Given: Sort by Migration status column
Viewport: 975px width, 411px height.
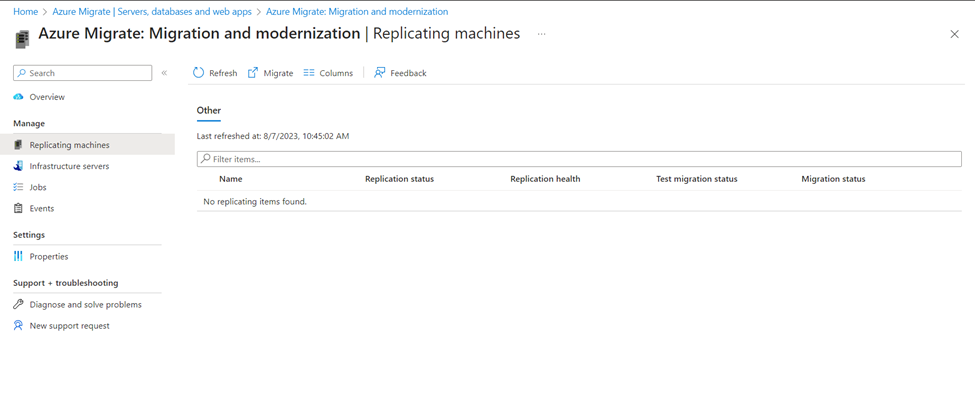Looking at the screenshot, I should tap(833, 179).
